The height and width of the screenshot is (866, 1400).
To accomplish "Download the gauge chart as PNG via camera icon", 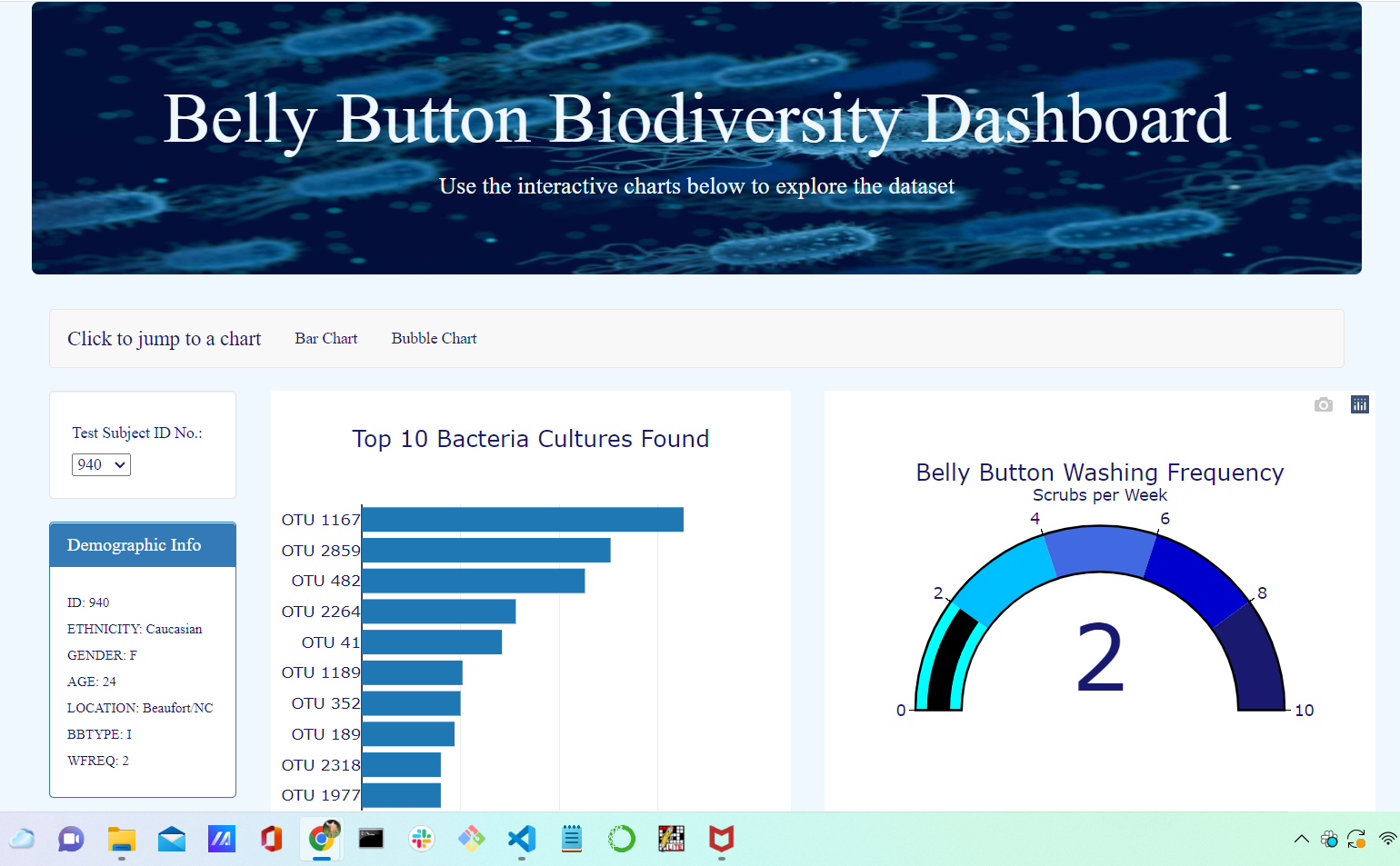I will (x=1323, y=404).
